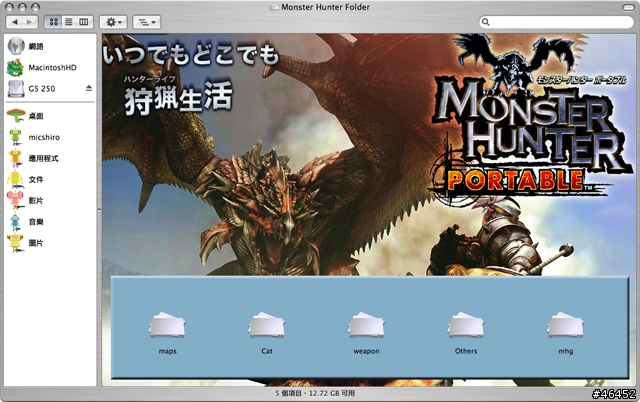Screen dimensions: 640x402
Task: Click the status bar item count text
Action: pos(314,393)
